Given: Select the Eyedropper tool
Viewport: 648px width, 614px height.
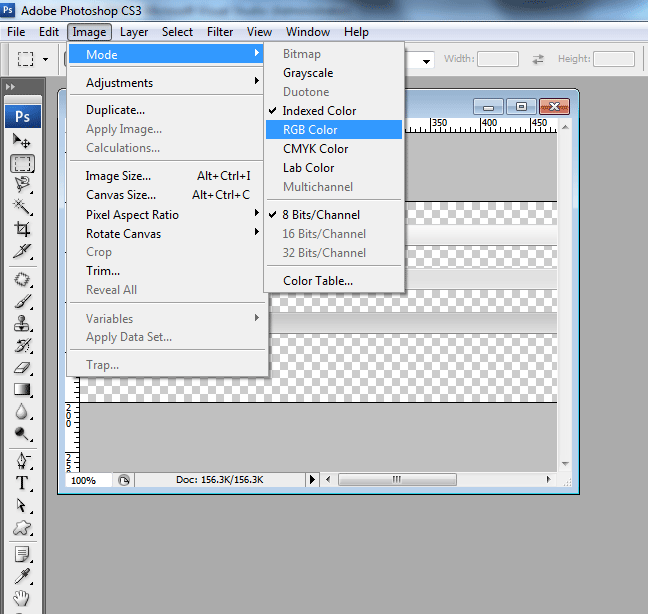Looking at the screenshot, I should click(22, 576).
